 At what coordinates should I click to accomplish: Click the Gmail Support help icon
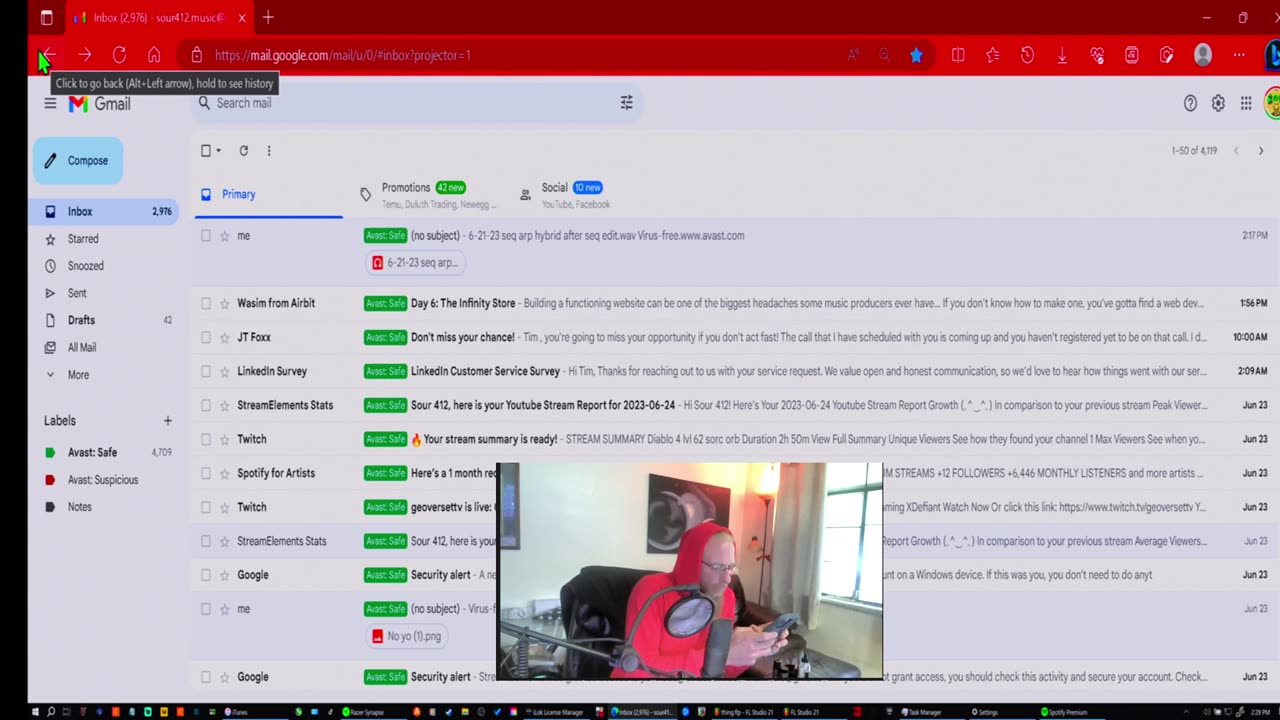tap(1190, 103)
